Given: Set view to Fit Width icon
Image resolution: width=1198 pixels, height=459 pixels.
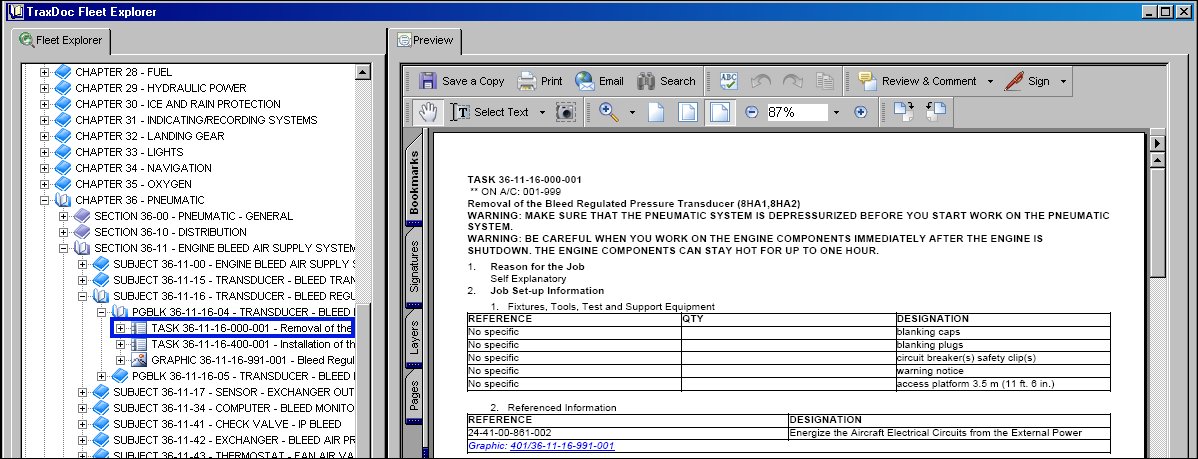Looking at the screenshot, I should pyautogui.click(x=720, y=112).
